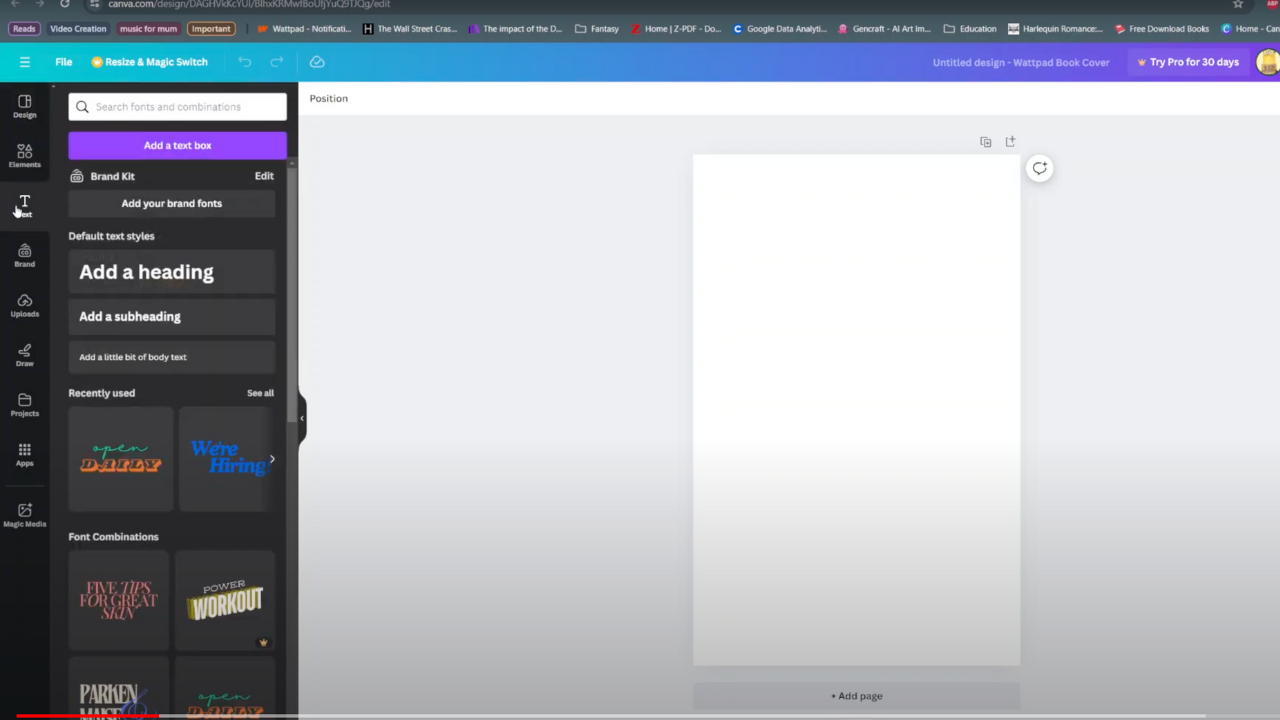Screen dimensions: 1280x720
Task: Click the bookmark star in the address bar
Action: point(1237,4)
